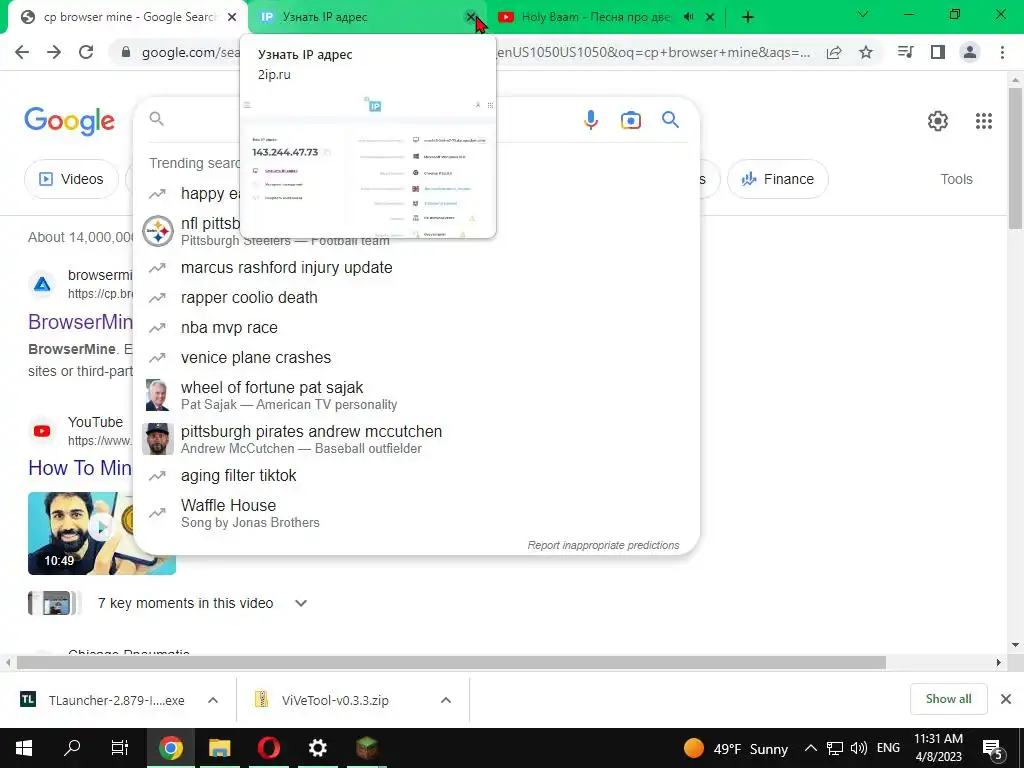Reload the current page
Screen dimensions: 1024x768
(x=86, y=52)
